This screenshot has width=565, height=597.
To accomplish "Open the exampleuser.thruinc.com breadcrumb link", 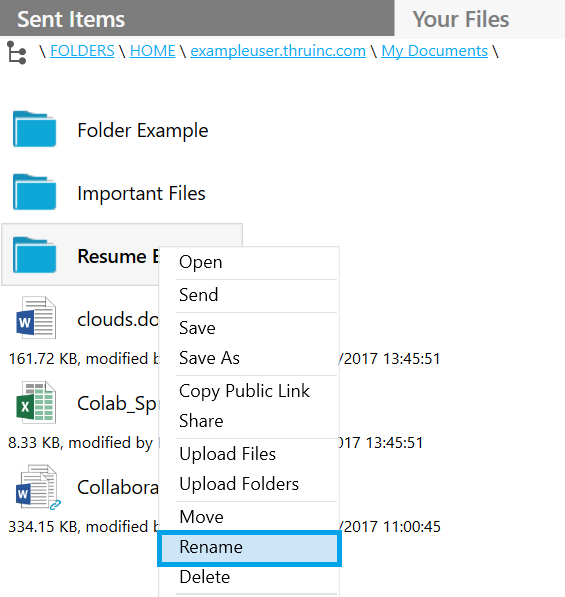I will pyautogui.click(x=278, y=51).
